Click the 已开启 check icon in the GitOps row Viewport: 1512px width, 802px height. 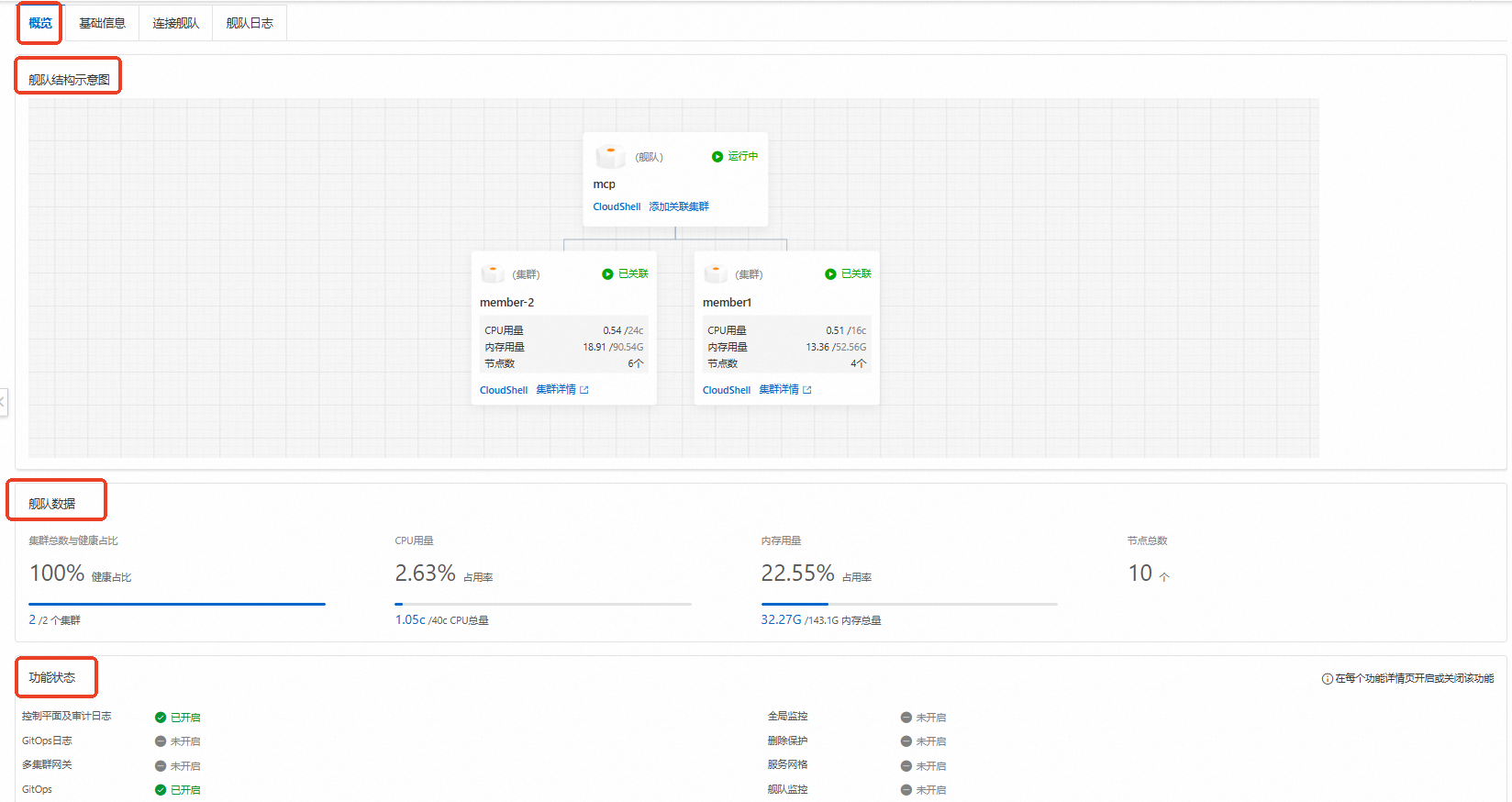click(x=161, y=790)
